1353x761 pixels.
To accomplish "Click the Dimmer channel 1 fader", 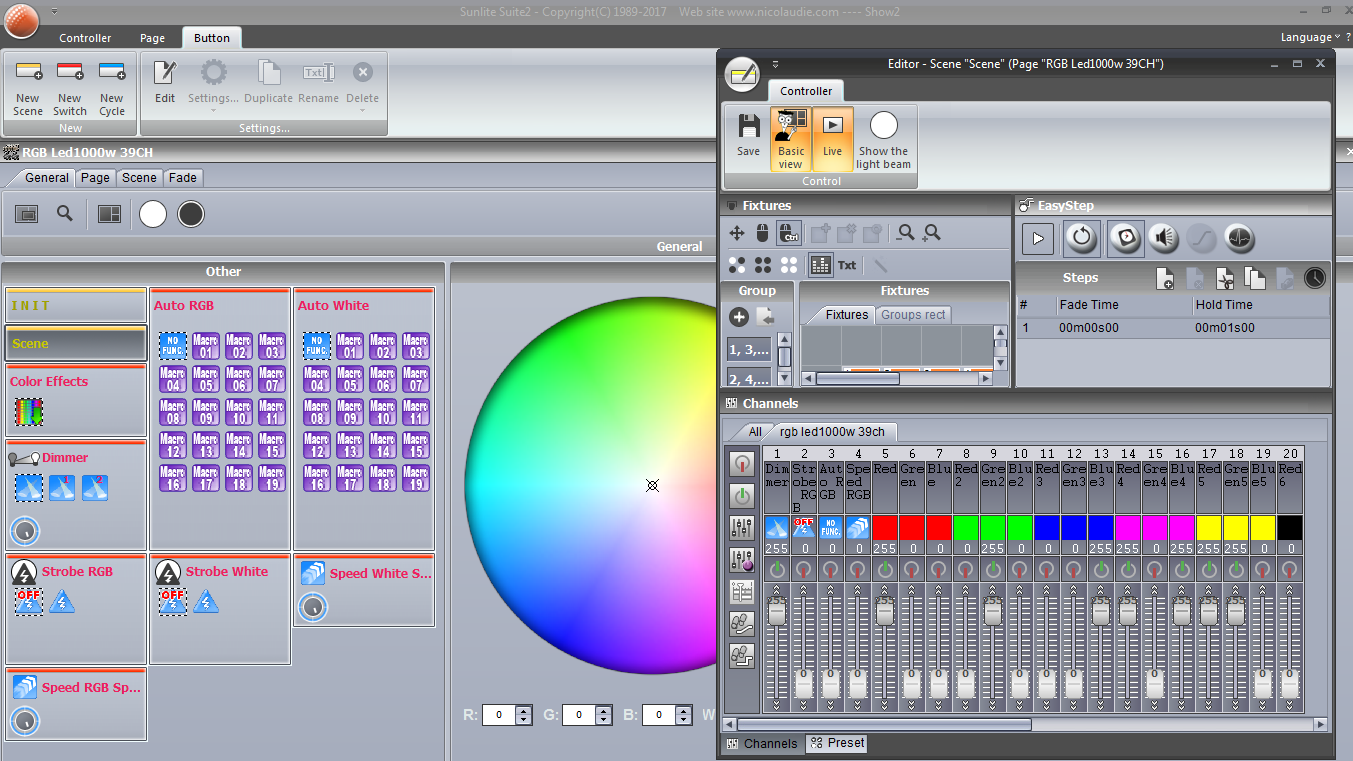I will (776, 612).
